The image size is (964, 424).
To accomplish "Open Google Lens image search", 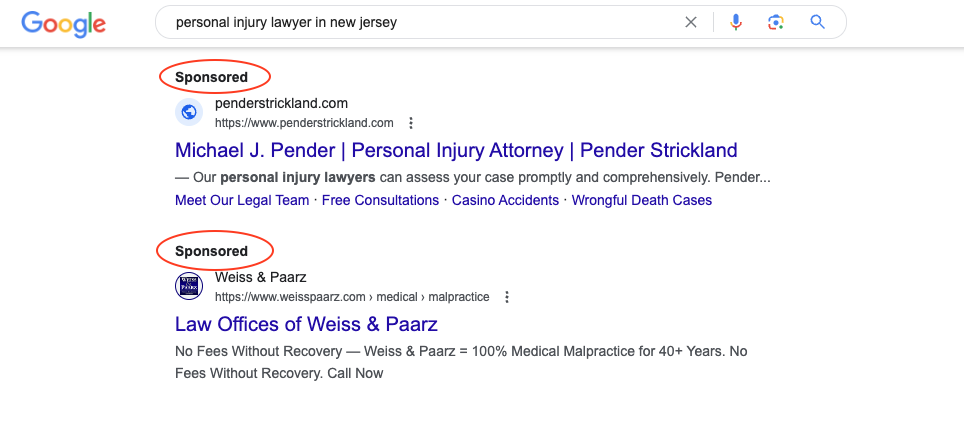I will pos(775,22).
